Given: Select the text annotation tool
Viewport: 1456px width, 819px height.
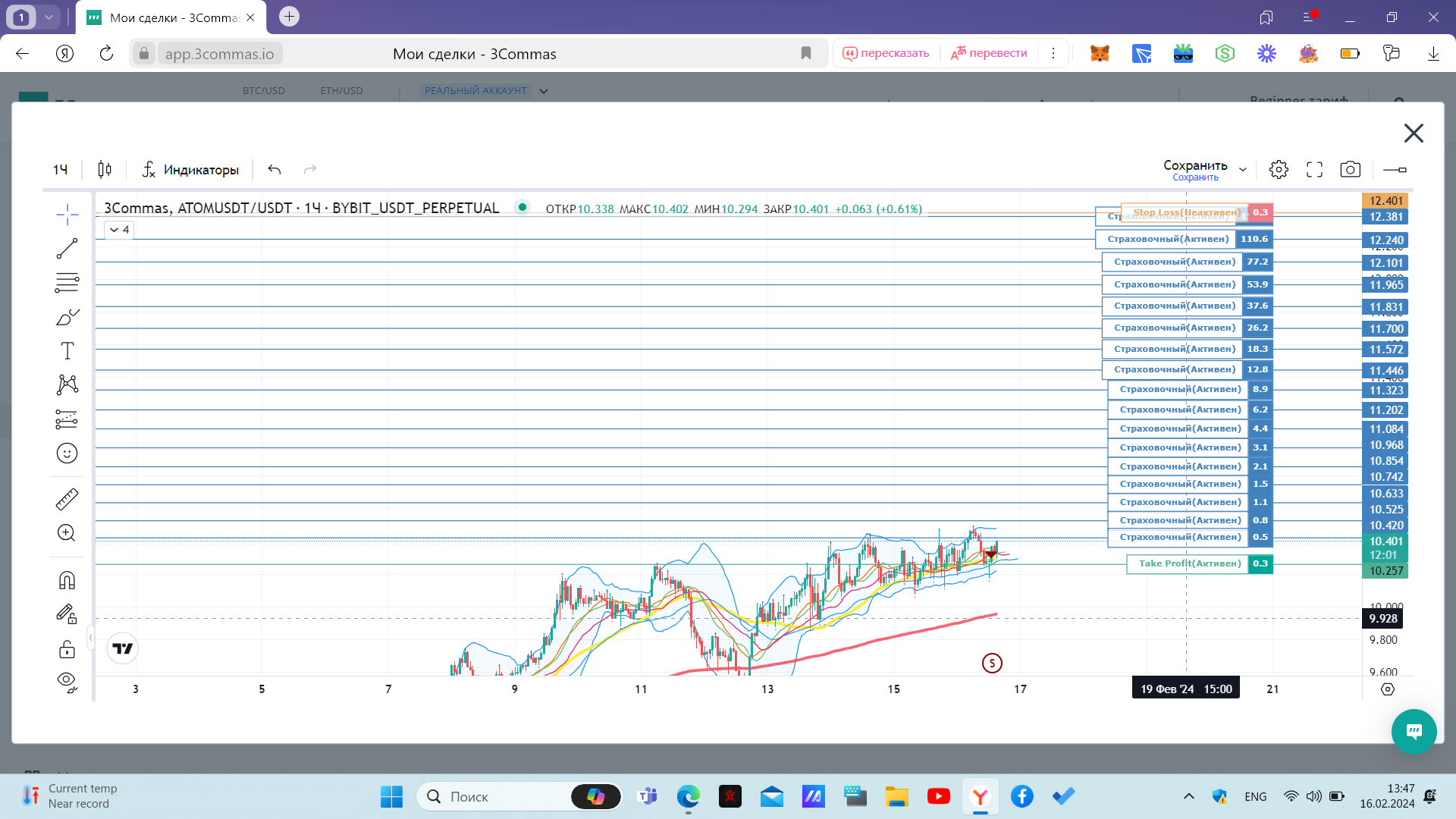Looking at the screenshot, I should tap(67, 351).
